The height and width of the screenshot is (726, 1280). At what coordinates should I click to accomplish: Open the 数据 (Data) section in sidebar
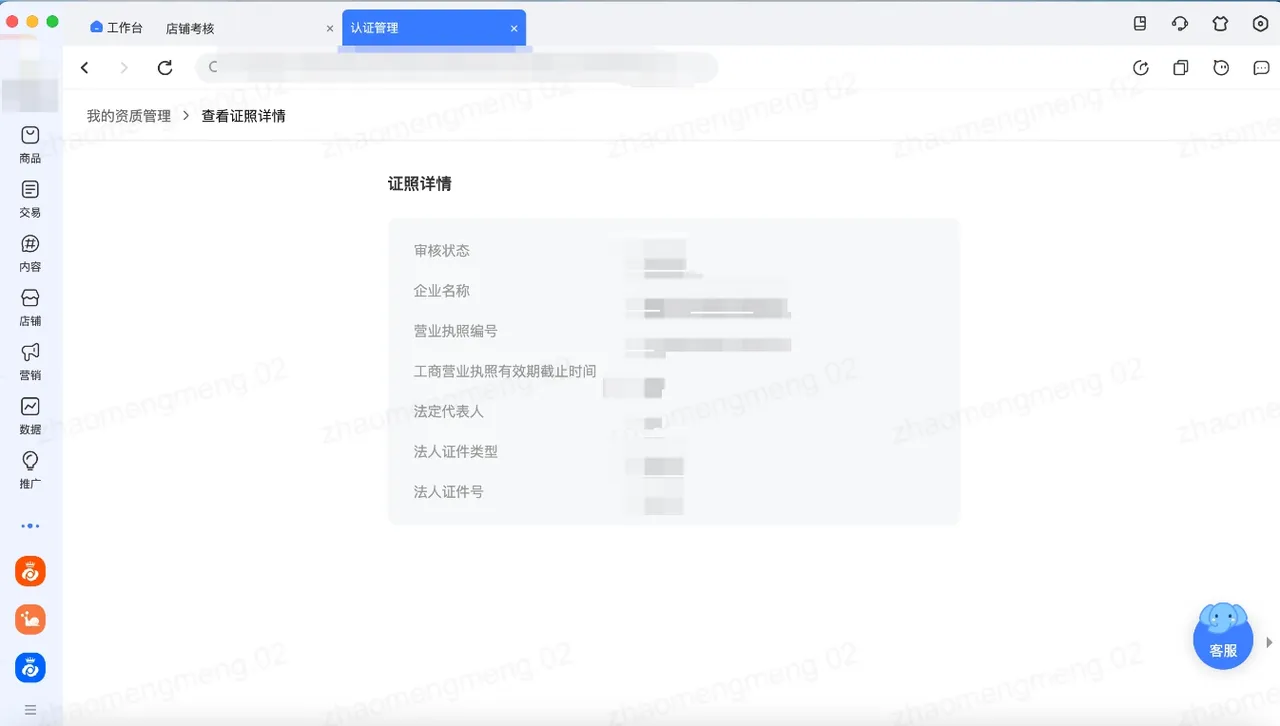pyautogui.click(x=30, y=415)
